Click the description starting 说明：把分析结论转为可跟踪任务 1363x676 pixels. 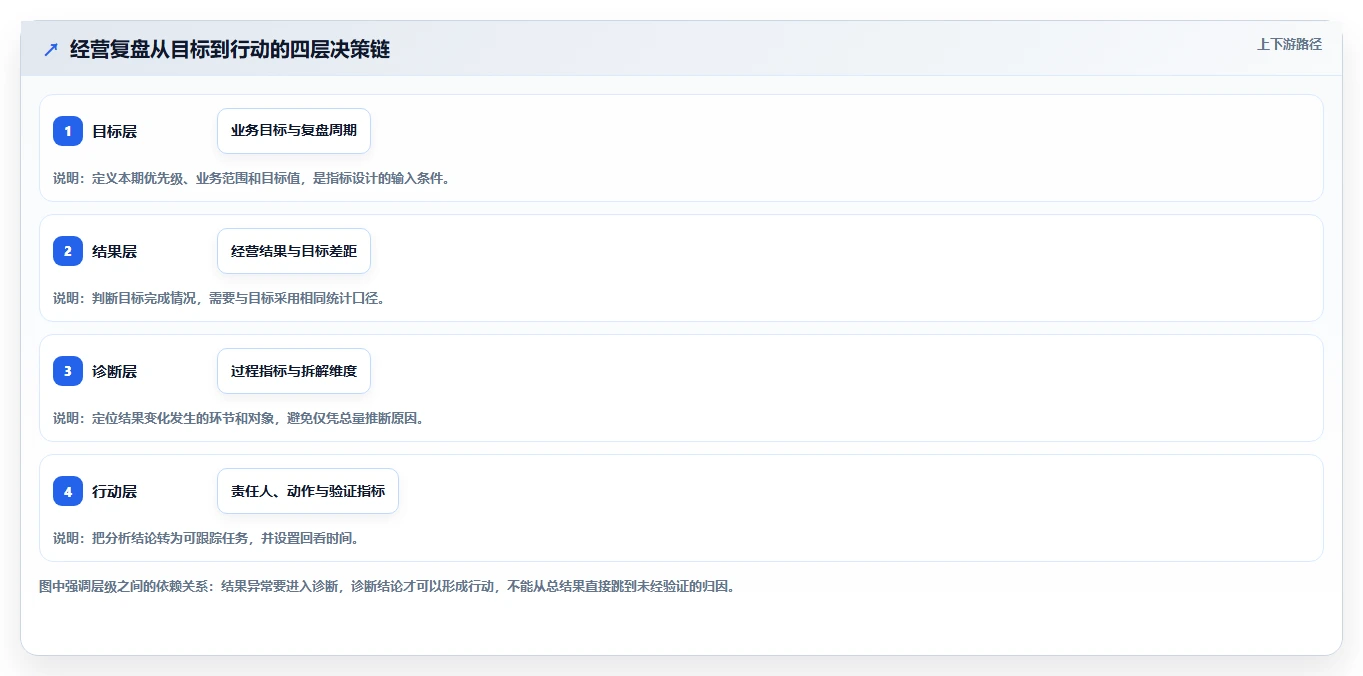206,538
